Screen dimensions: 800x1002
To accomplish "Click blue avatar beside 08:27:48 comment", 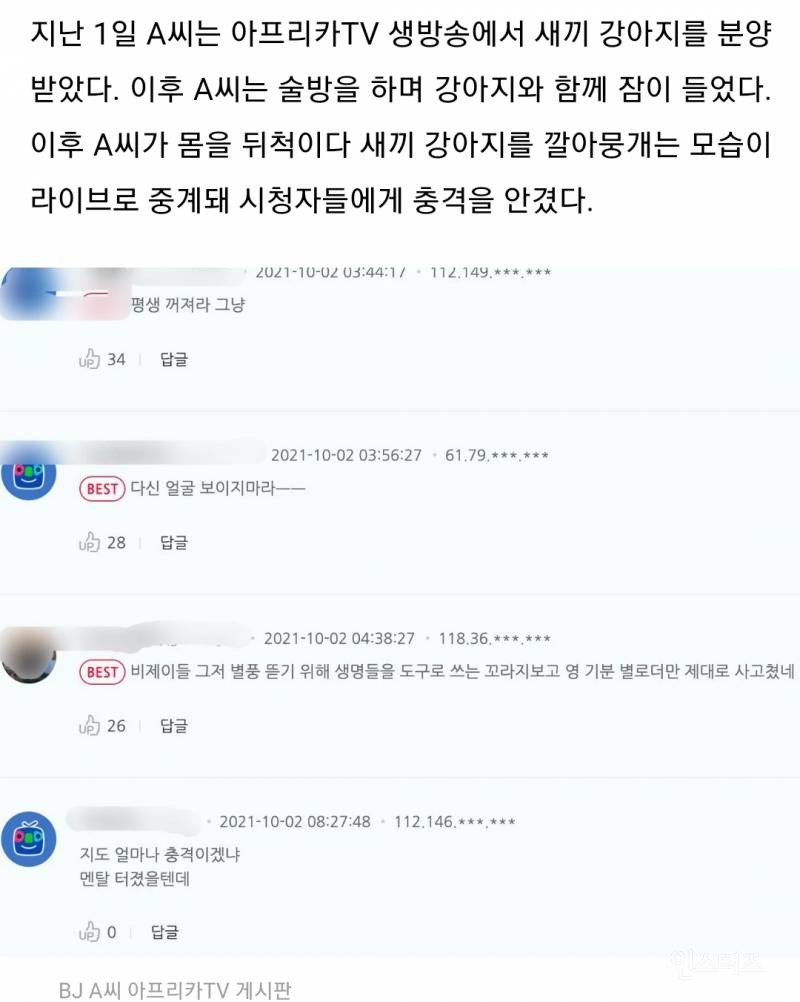I will click(x=29, y=839).
